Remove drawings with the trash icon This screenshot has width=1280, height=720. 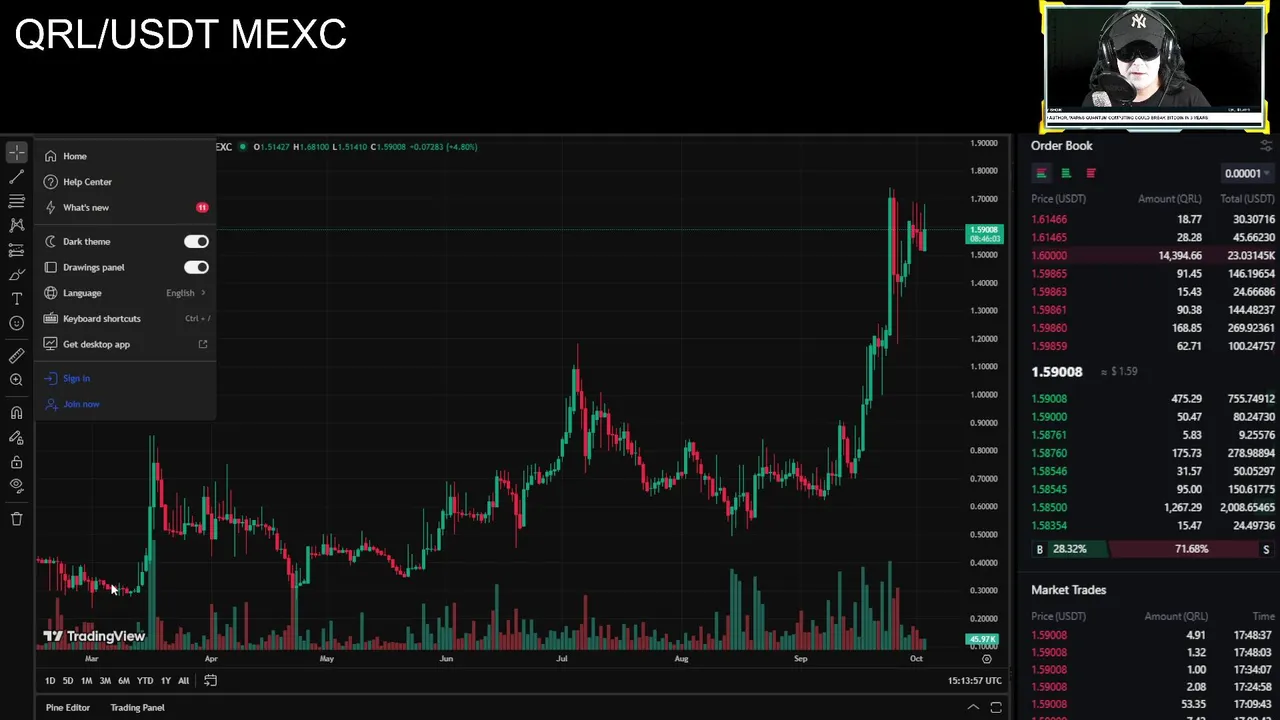click(x=17, y=518)
